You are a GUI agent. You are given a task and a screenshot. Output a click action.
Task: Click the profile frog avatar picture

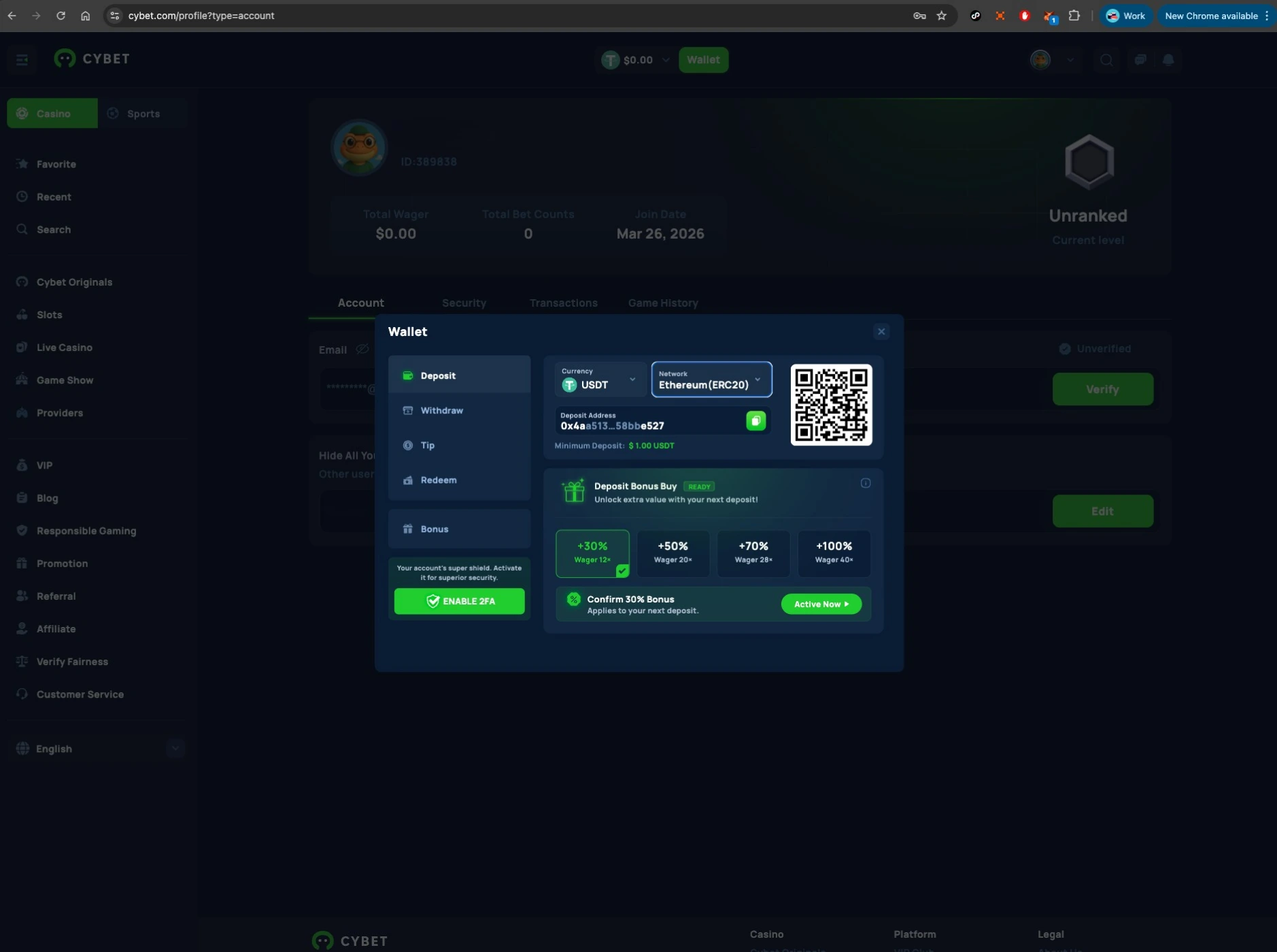pos(359,147)
